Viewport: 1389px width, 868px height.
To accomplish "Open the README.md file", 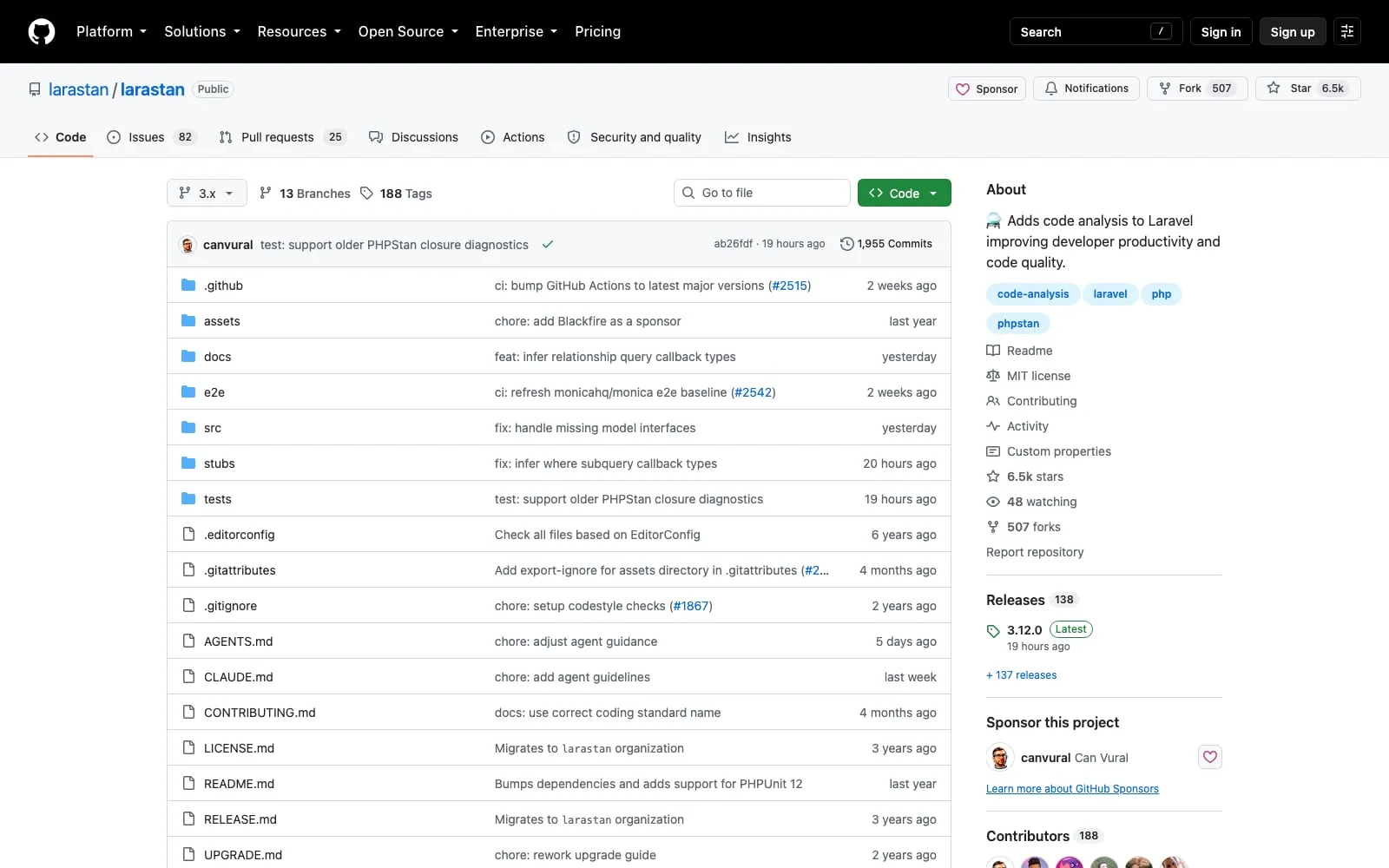I will click(239, 784).
